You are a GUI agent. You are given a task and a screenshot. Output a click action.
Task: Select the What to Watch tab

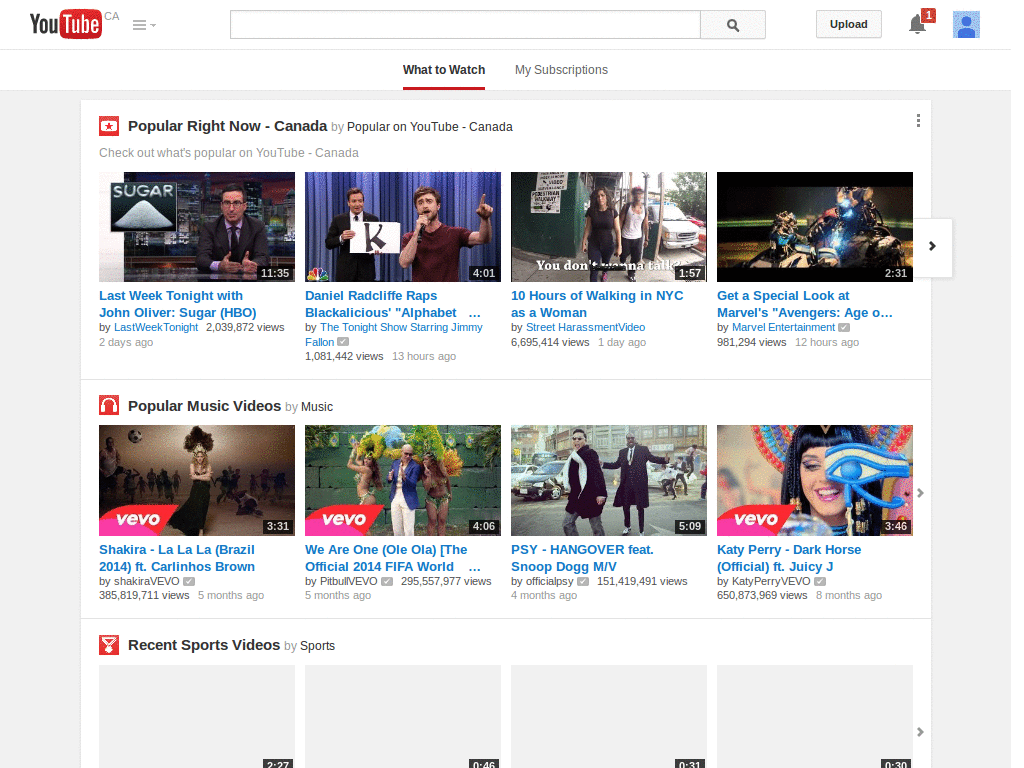click(x=444, y=70)
